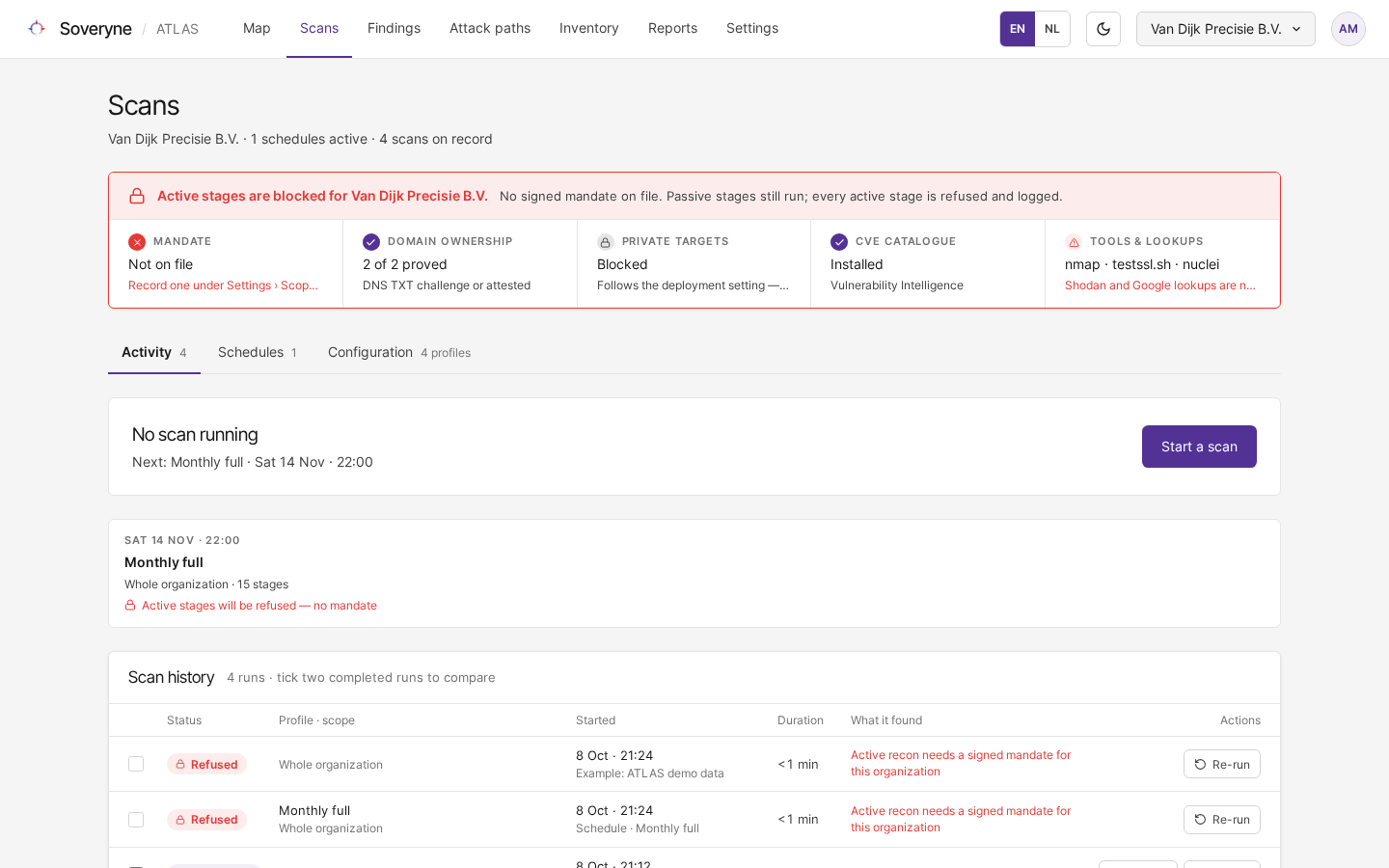Click the checkmark icon beside CVE Catalogue
Image resolution: width=1389 pixels, height=868 pixels.
(839, 242)
